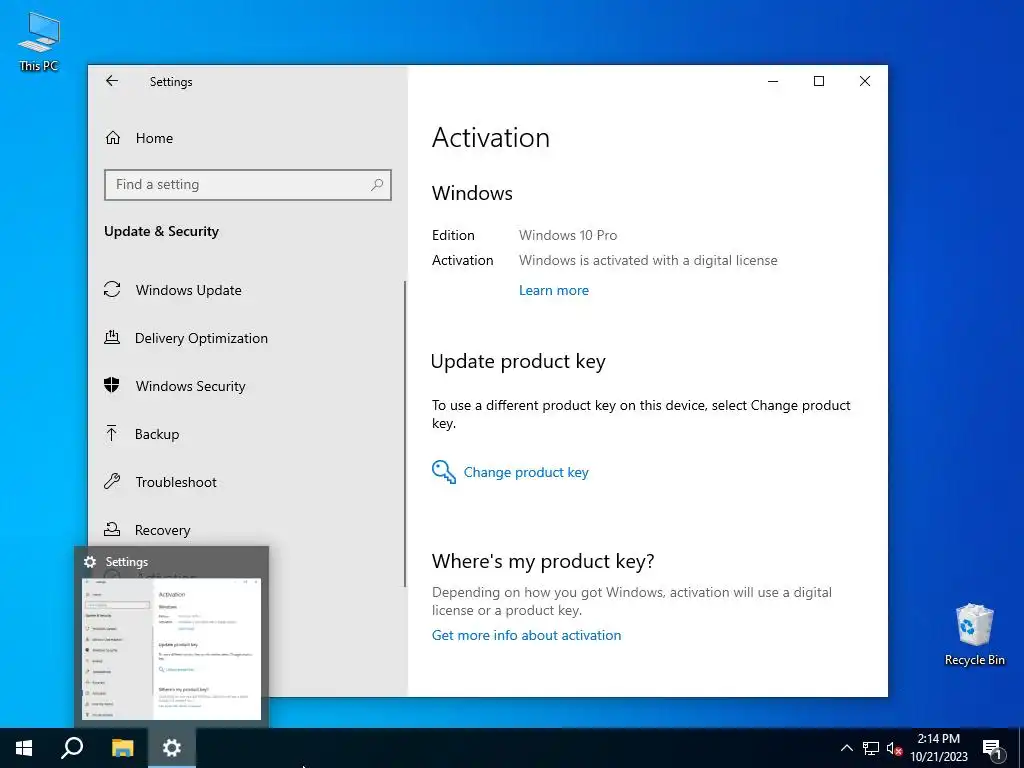This screenshot has height=768, width=1024.
Task: Click 'Windows is activated with a digital license'
Action: tap(648, 261)
